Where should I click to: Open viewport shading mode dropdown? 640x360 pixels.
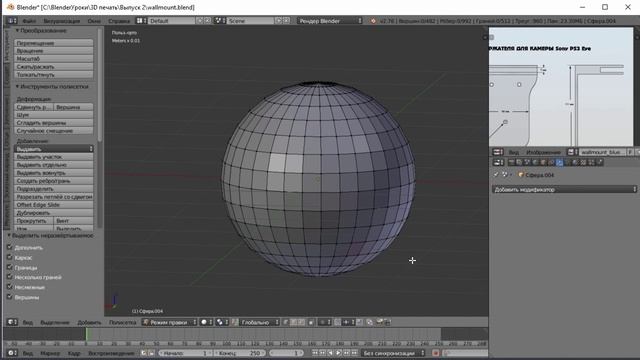(x=207, y=322)
